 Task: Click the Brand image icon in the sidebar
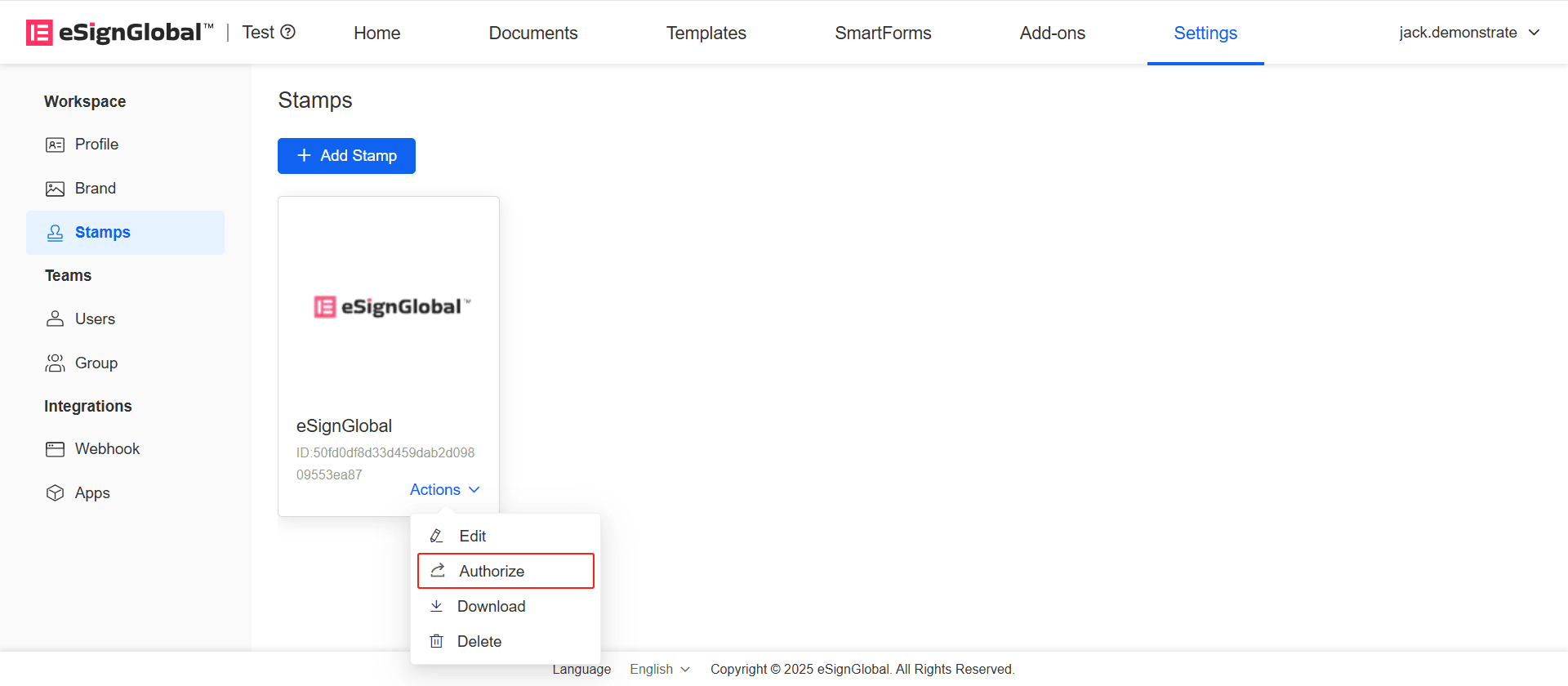(55, 189)
